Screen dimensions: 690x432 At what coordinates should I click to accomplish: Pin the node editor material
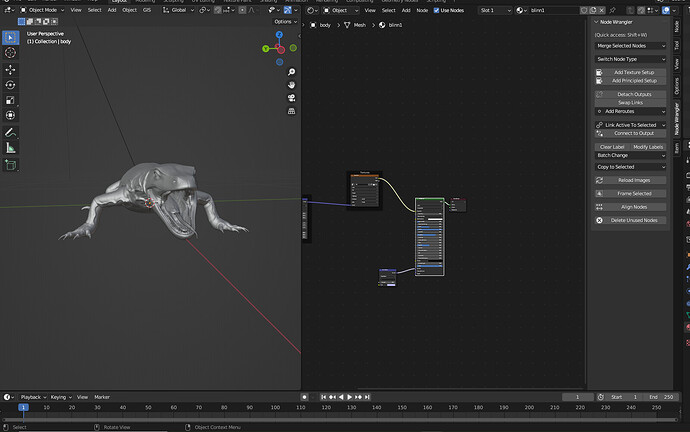pyautogui.click(x=613, y=10)
